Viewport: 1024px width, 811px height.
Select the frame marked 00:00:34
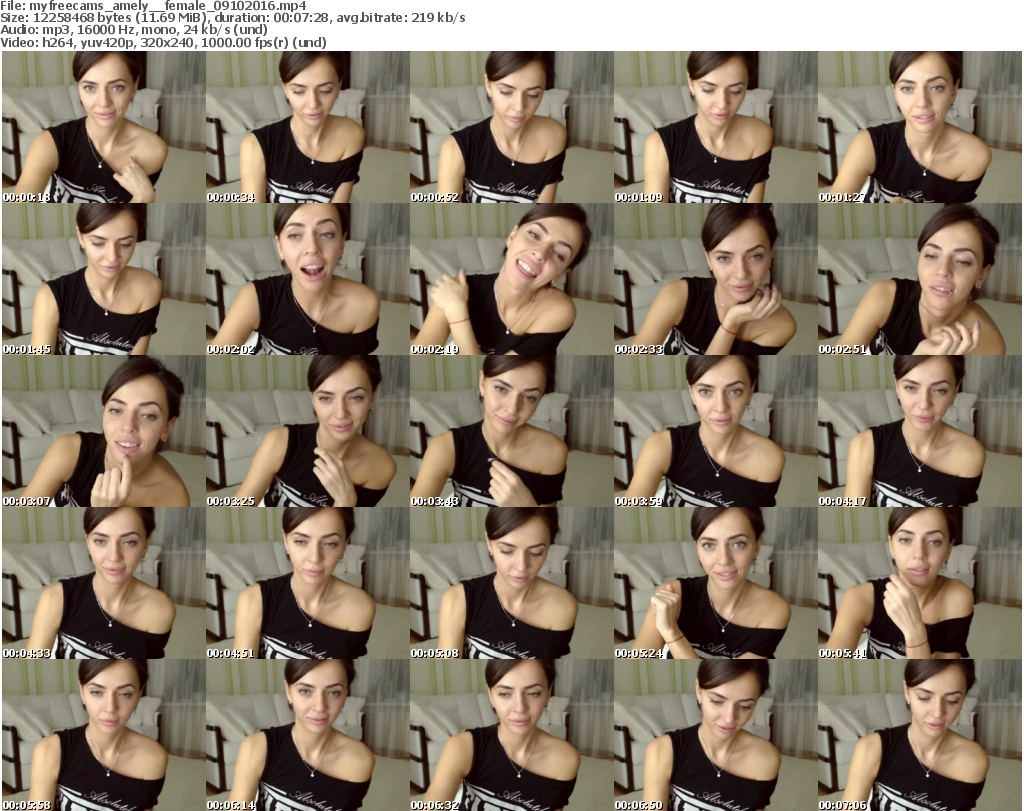(x=307, y=127)
